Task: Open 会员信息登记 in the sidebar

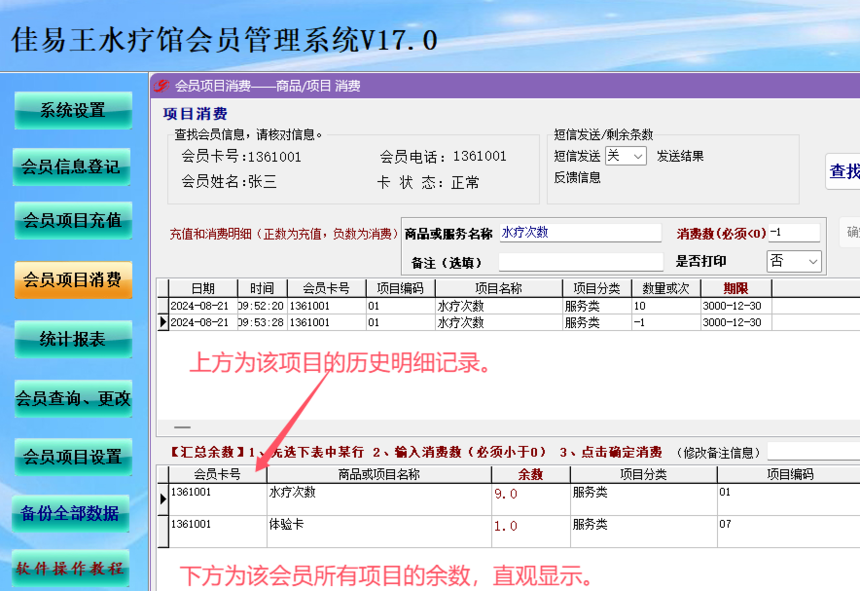Action: coord(71,167)
